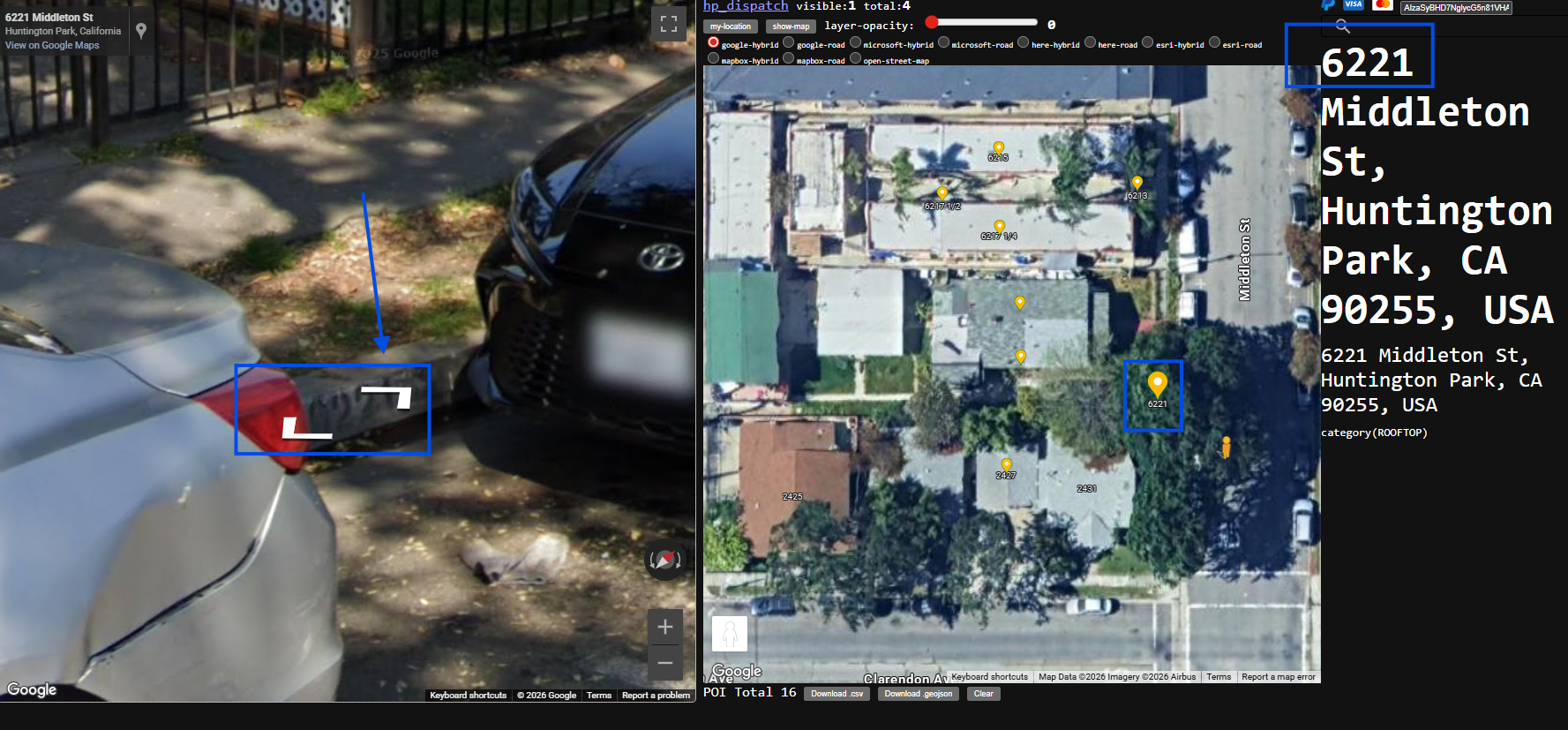Screen dimensions: 1568x730
Task: Click the Street View compass icon
Action: pyautogui.click(x=664, y=560)
